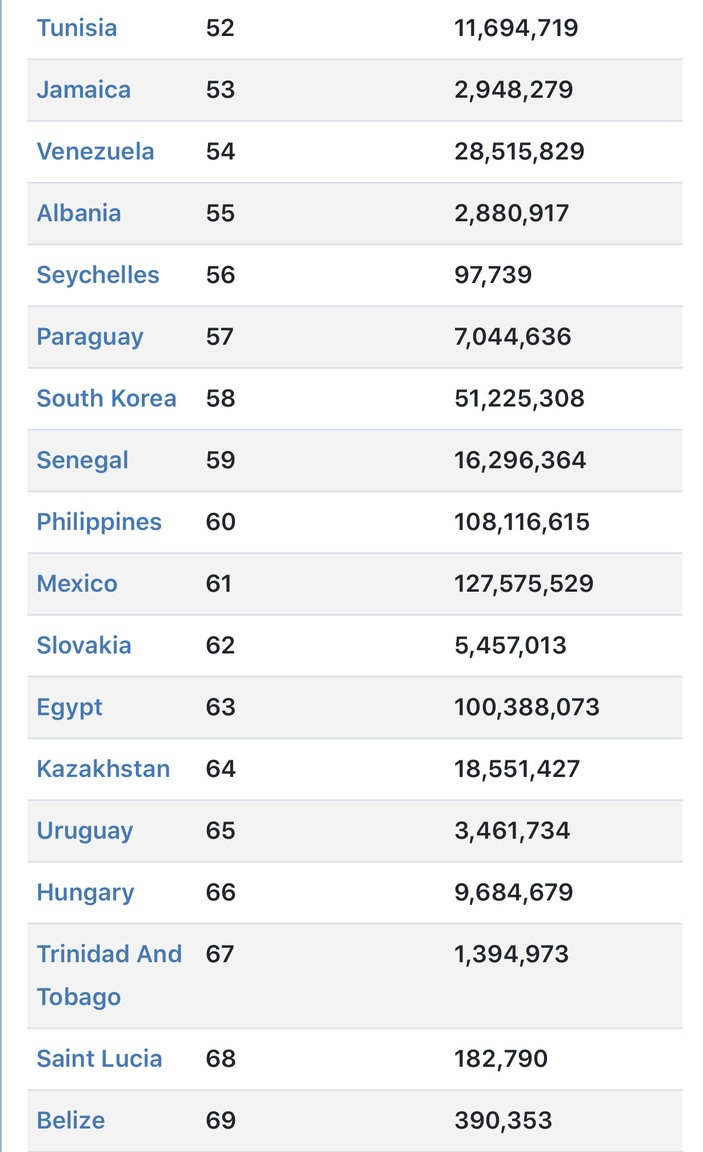Screen dimensions: 703x1152
Task: Click the Uruguay link
Action: pos(85,831)
